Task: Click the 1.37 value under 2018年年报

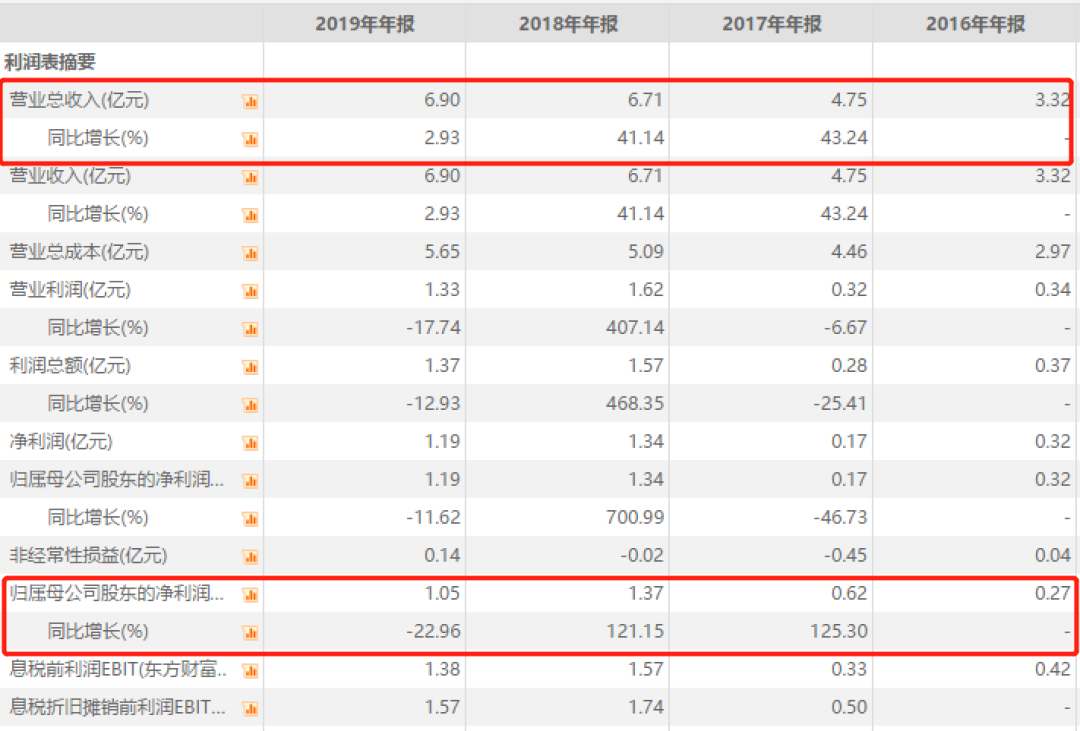Action: [645, 593]
